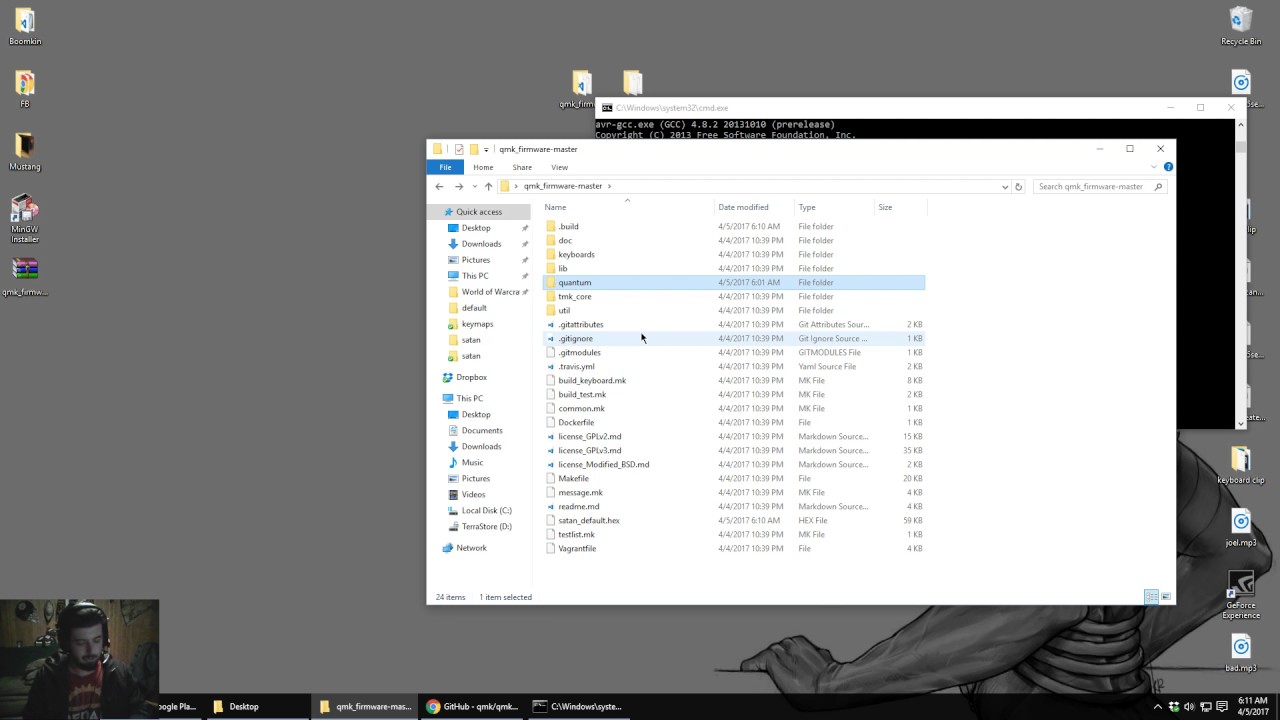
Task: Select the GeForce Experience desktop shortcut
Action: (x=1241, y=595)
